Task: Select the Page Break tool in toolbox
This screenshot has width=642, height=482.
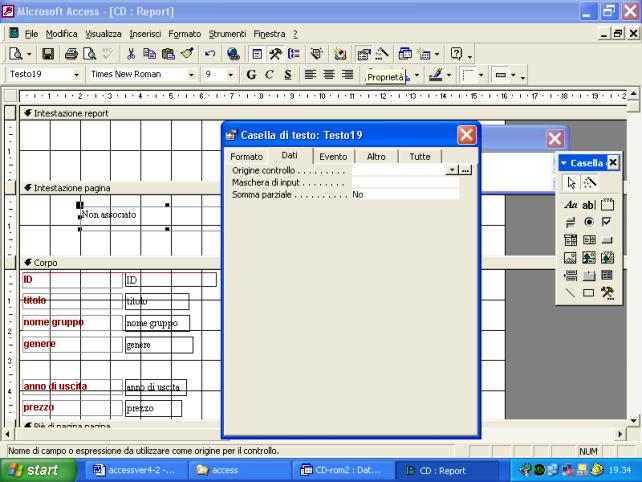Action: point(570,275)
